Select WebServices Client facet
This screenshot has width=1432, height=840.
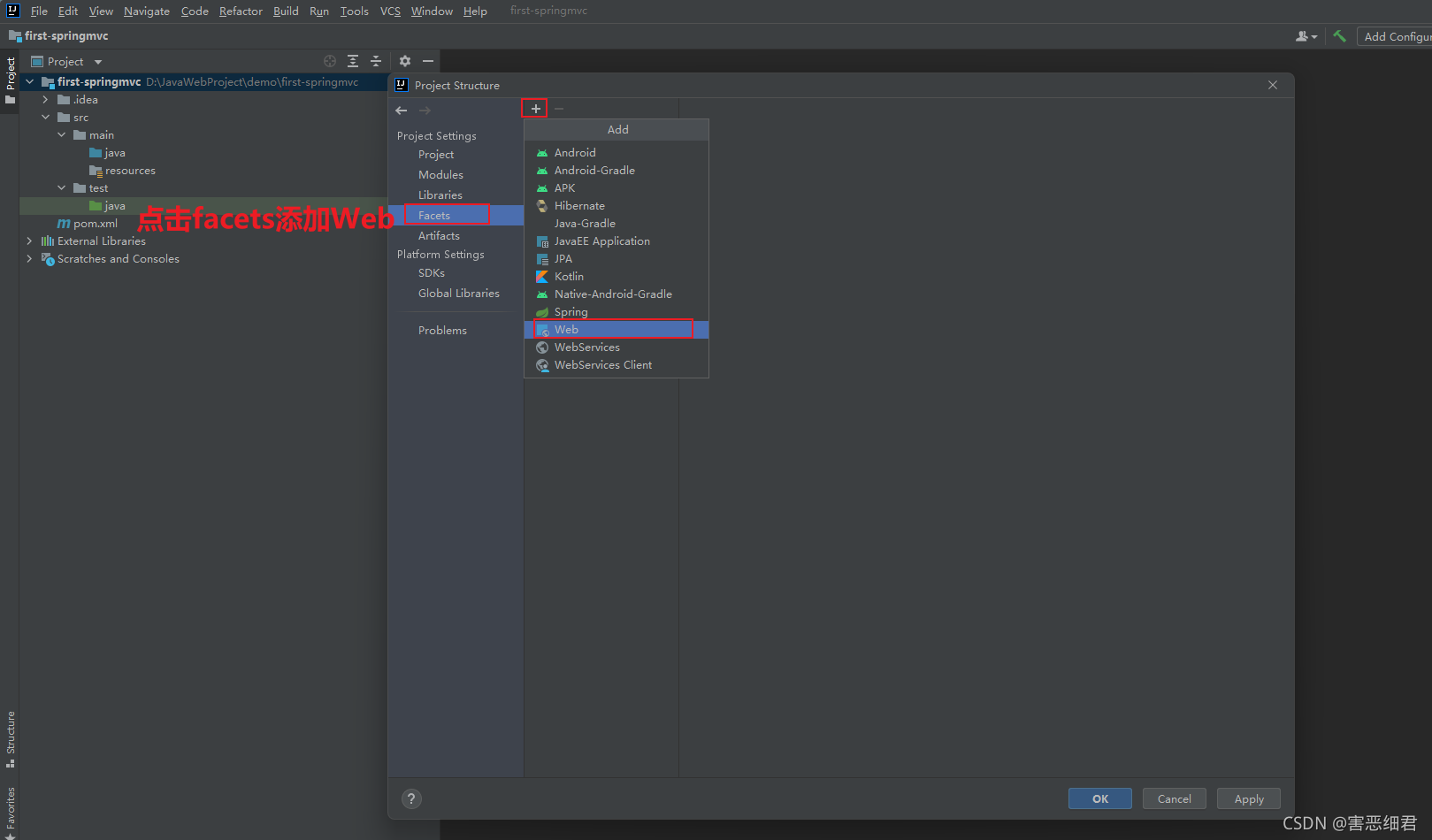coord(616,365)
